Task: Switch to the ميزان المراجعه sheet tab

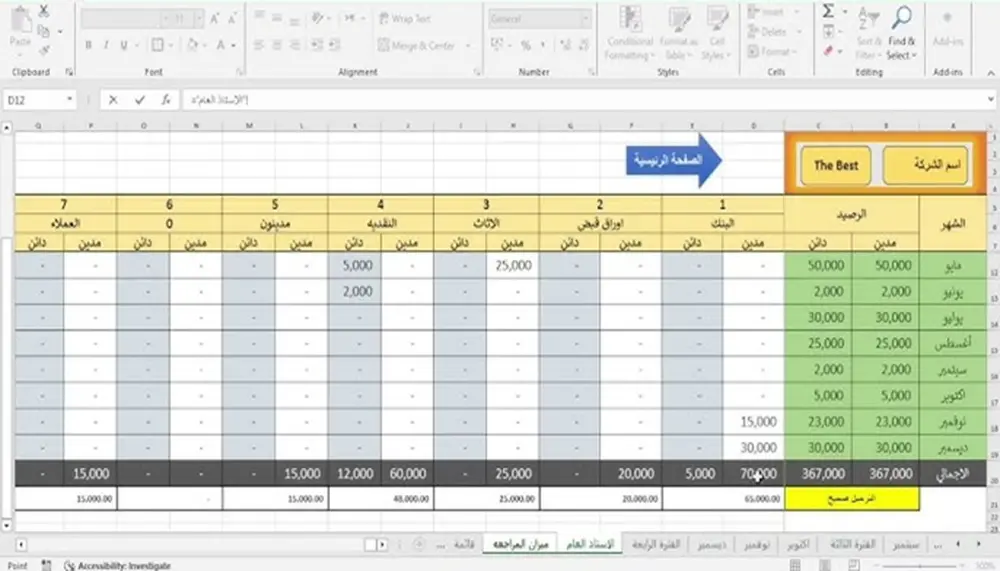Action: click(520, 544)
